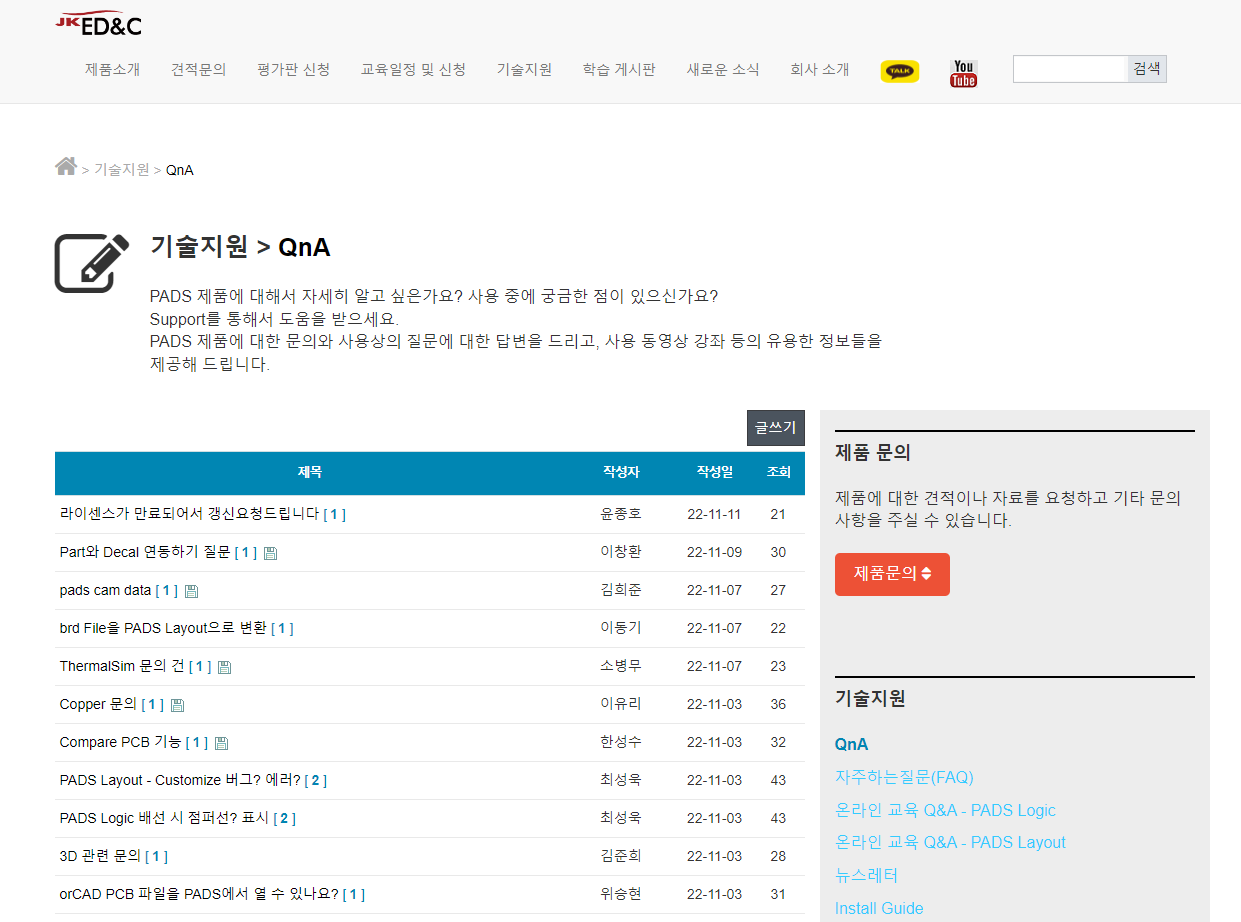This screenshot has height=922, width=1241.
Task: Click the 글쓰기 write button
Action: click(776, 428)
